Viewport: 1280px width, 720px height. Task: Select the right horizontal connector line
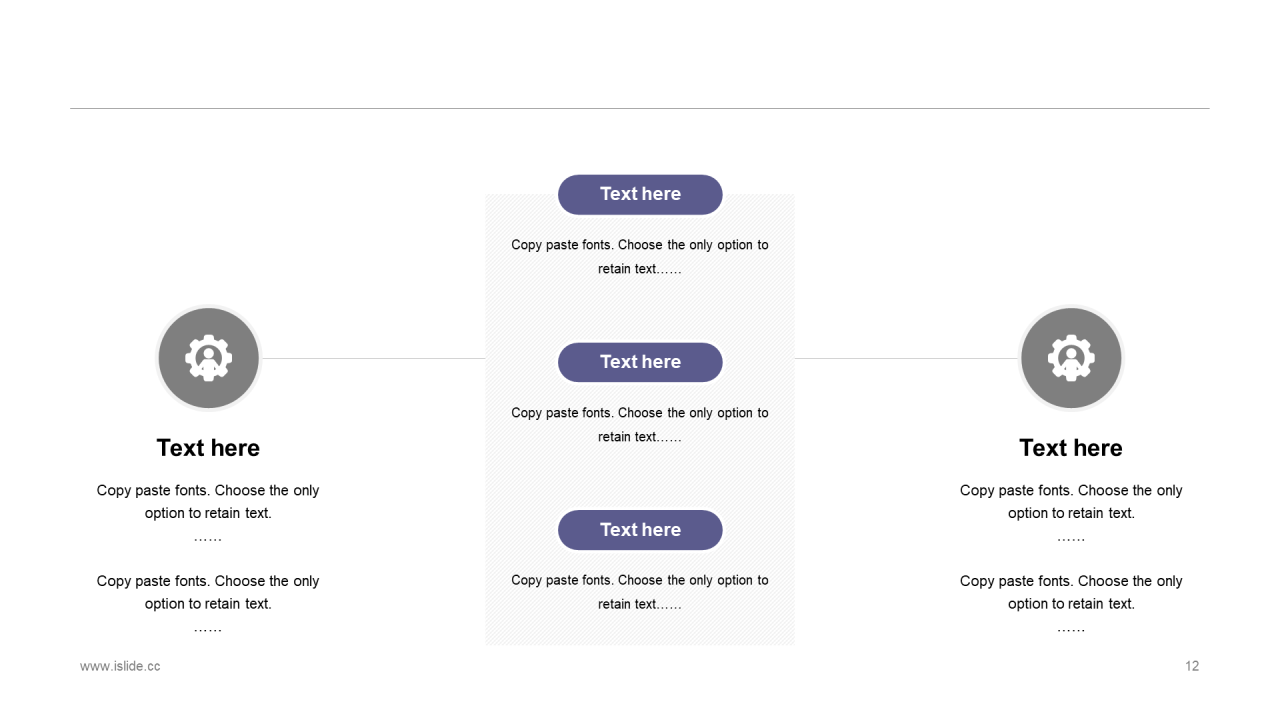tap(906, 358)
